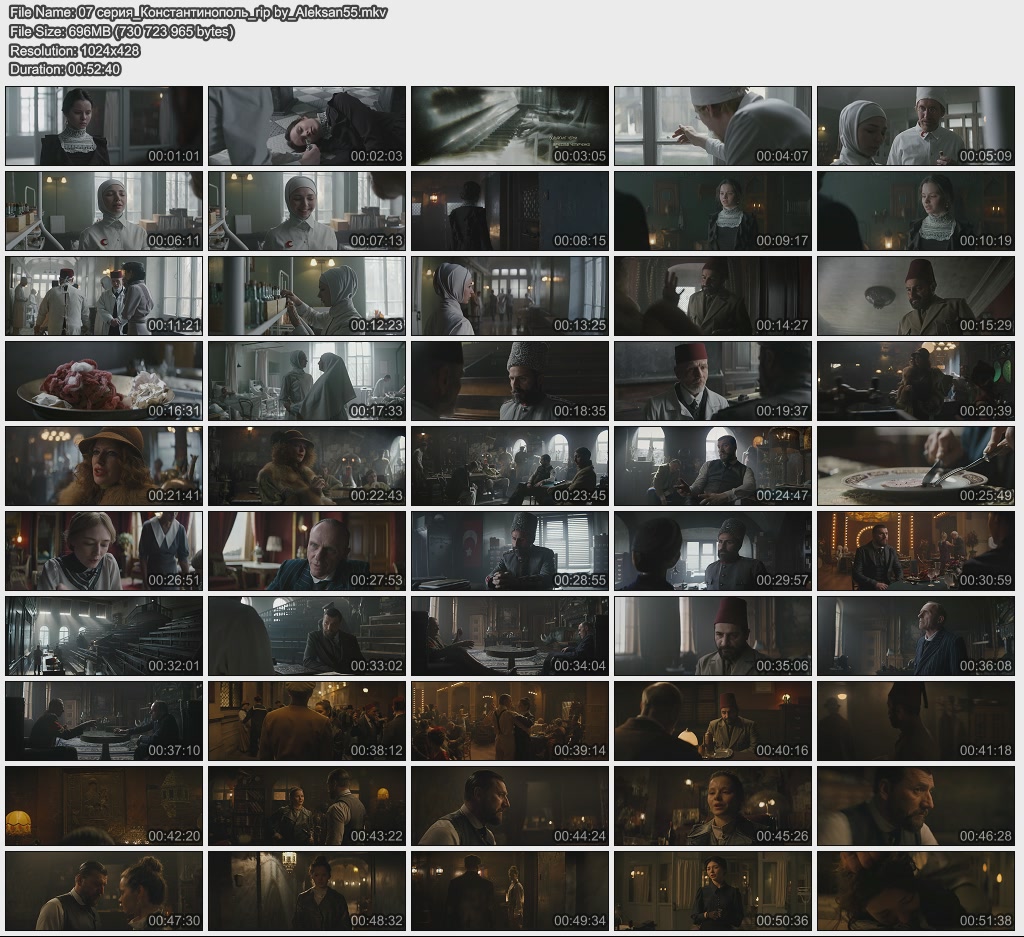1024x937 pixels.
Task: Select the thumbnail at 00:38:12
Action: pyautogui.click(x=307, y=720)
